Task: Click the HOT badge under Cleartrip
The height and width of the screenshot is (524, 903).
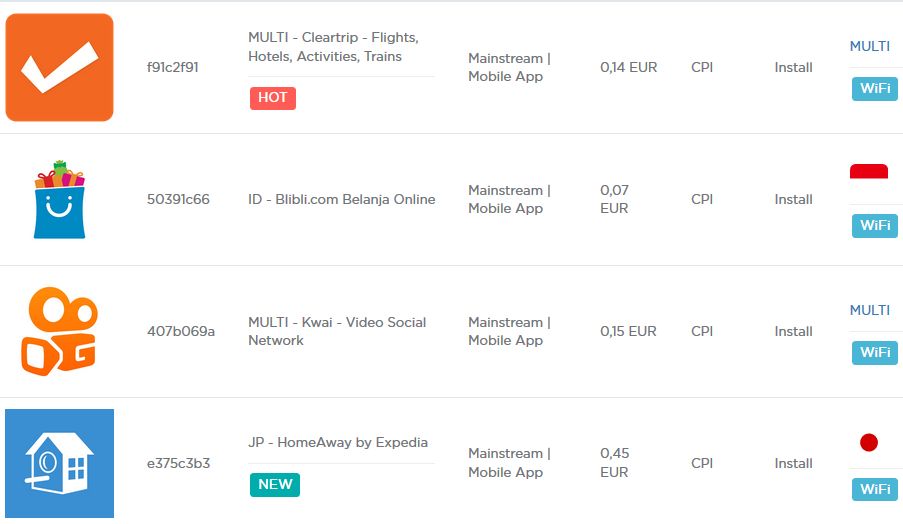Action: click(x=272, y=98)
